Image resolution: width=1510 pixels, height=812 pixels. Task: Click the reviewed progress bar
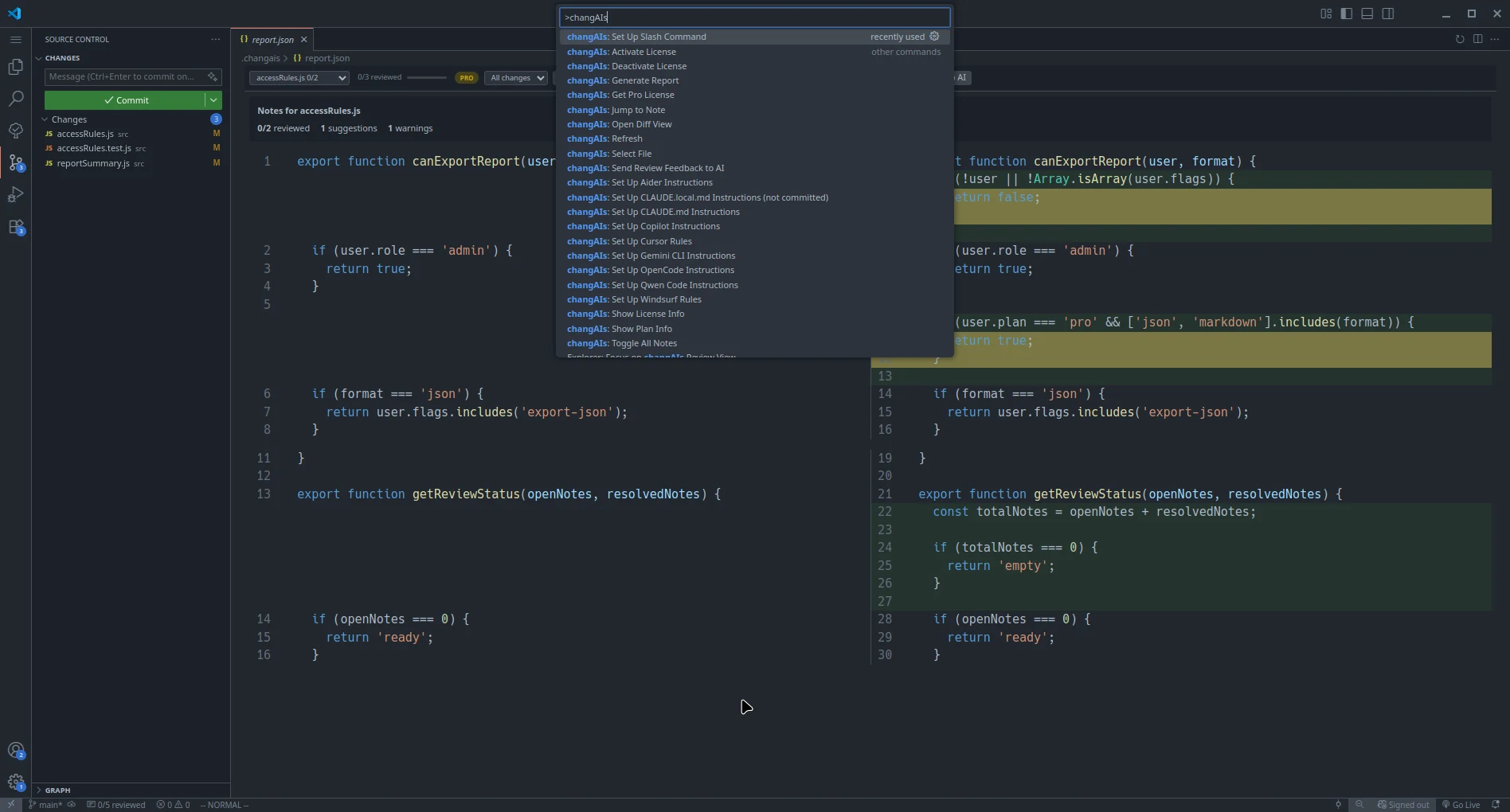427,78
